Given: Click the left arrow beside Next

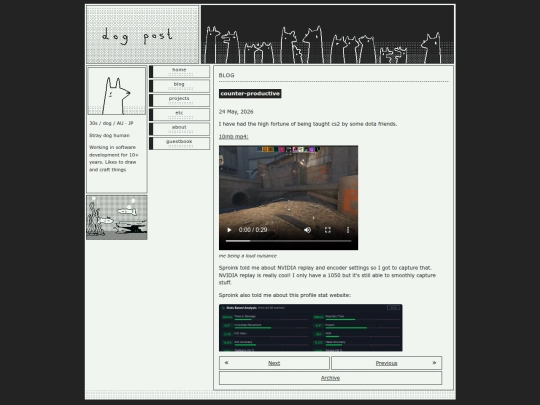Looking at the screenshot, I should coord(226,363).
